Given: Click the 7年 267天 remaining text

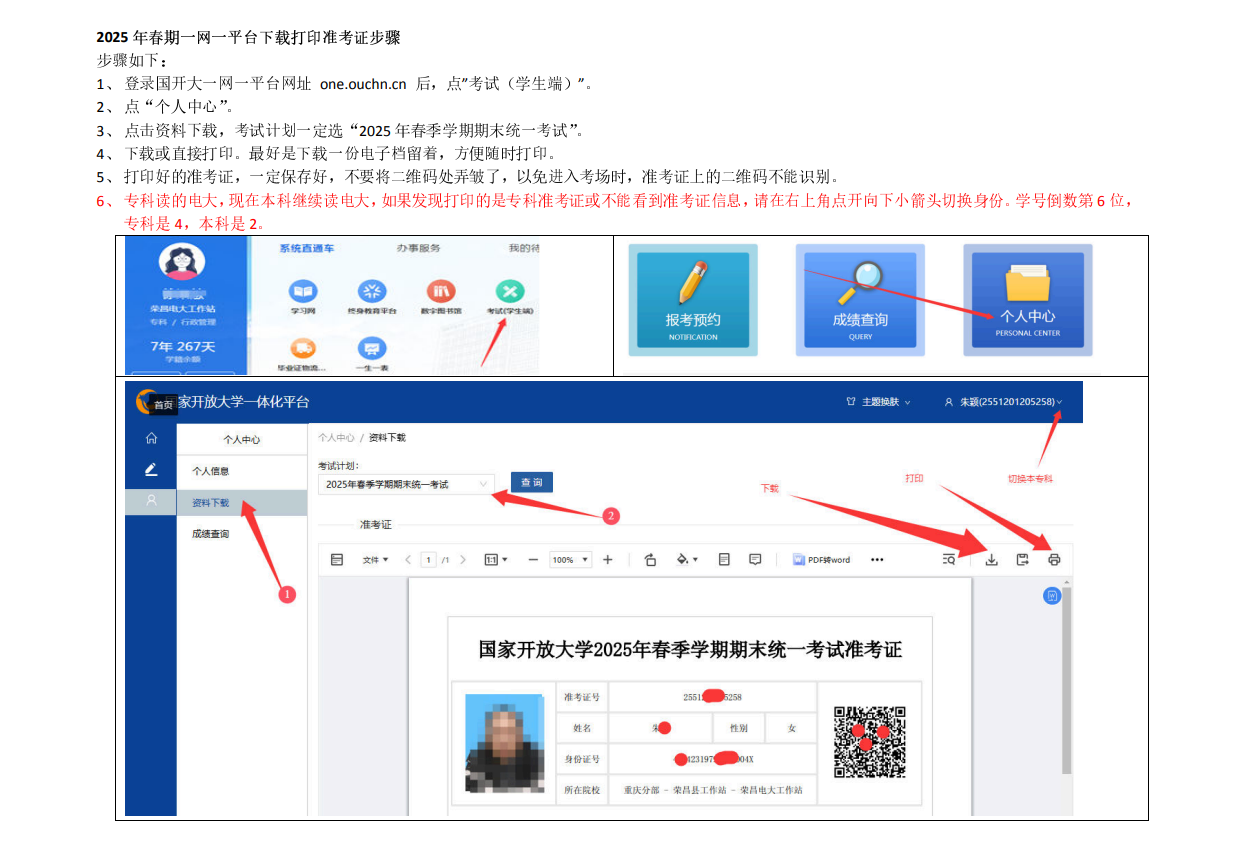Looking at the screenshot, I should [182, 346].
